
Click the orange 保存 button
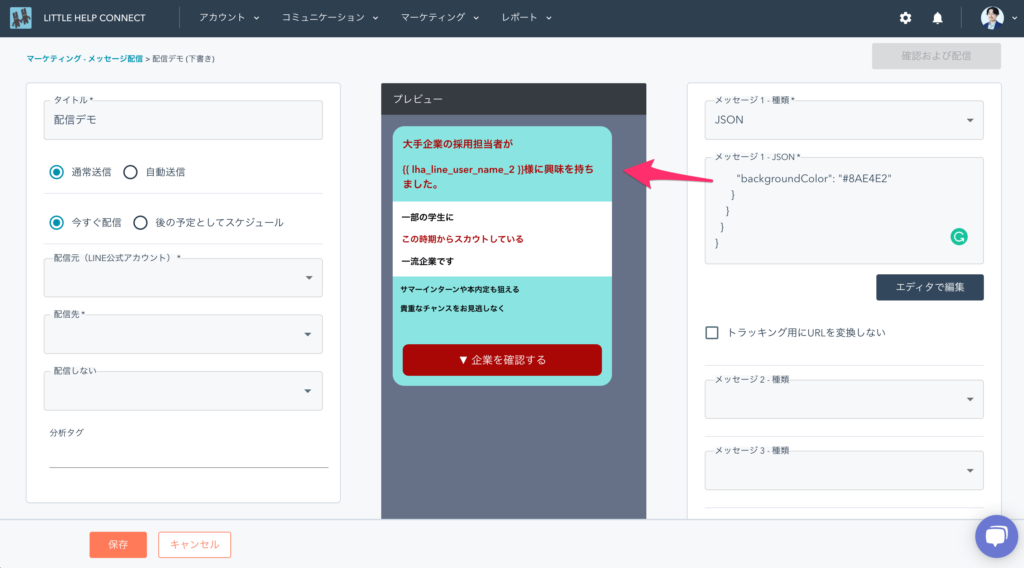[118, 544]
